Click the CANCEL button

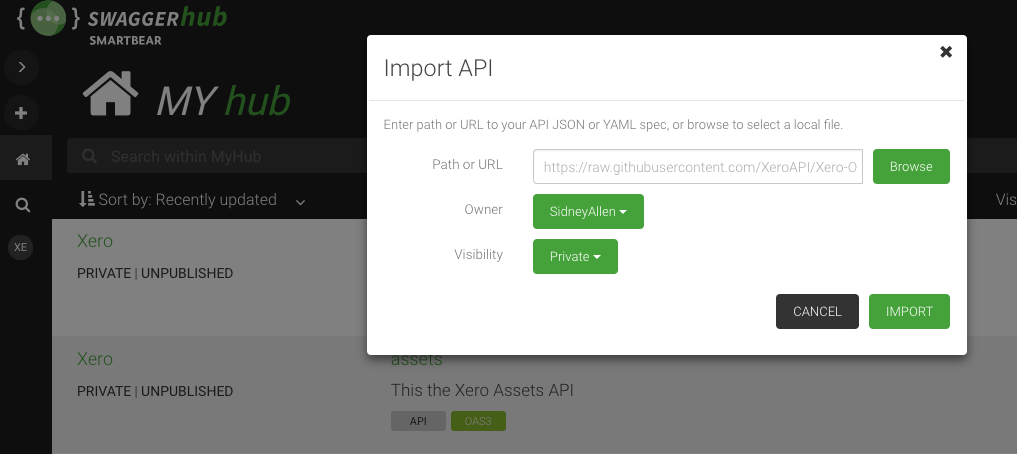pos(817,311)
